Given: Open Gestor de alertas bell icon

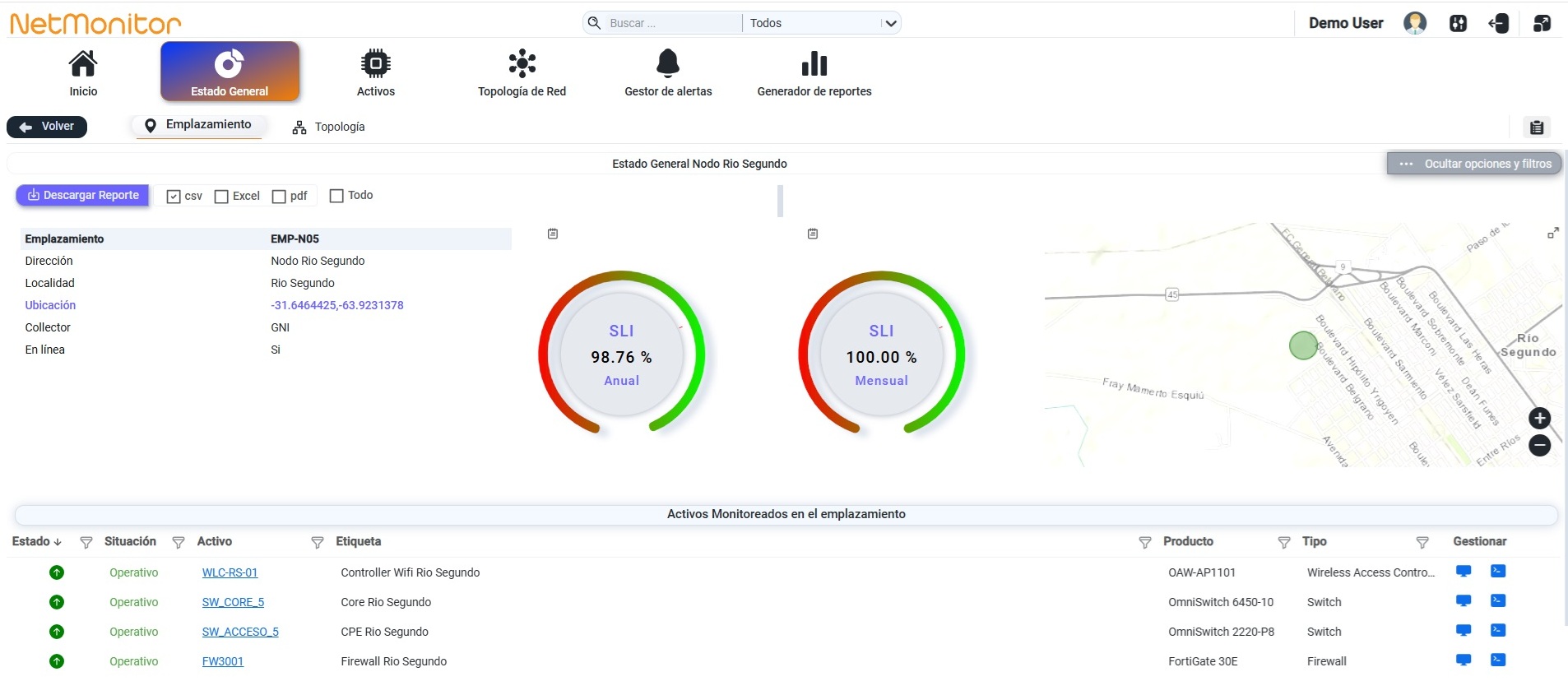Looking at the screenshot, I should pyautogui.click(x=668, y=63).
